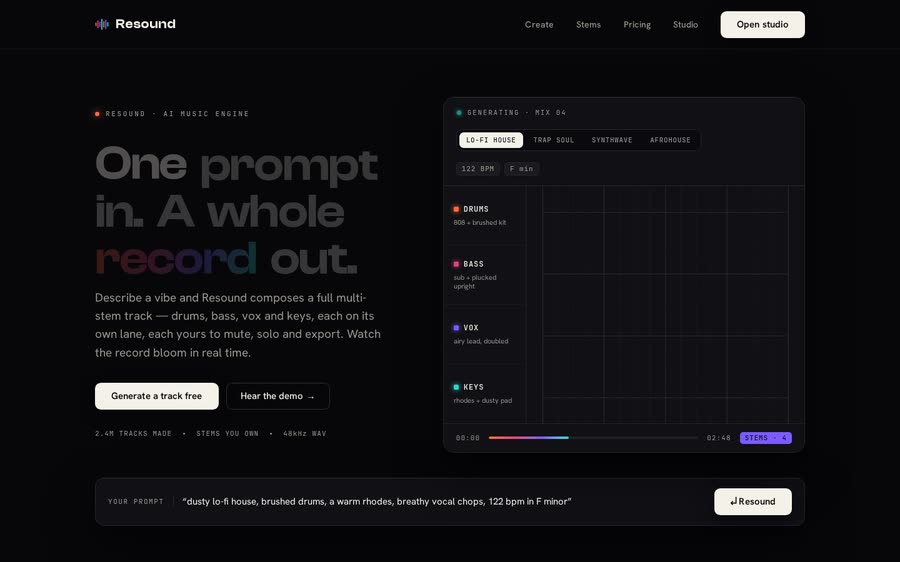Click the F min key chip
900x562 pixels.
[522, 169]
